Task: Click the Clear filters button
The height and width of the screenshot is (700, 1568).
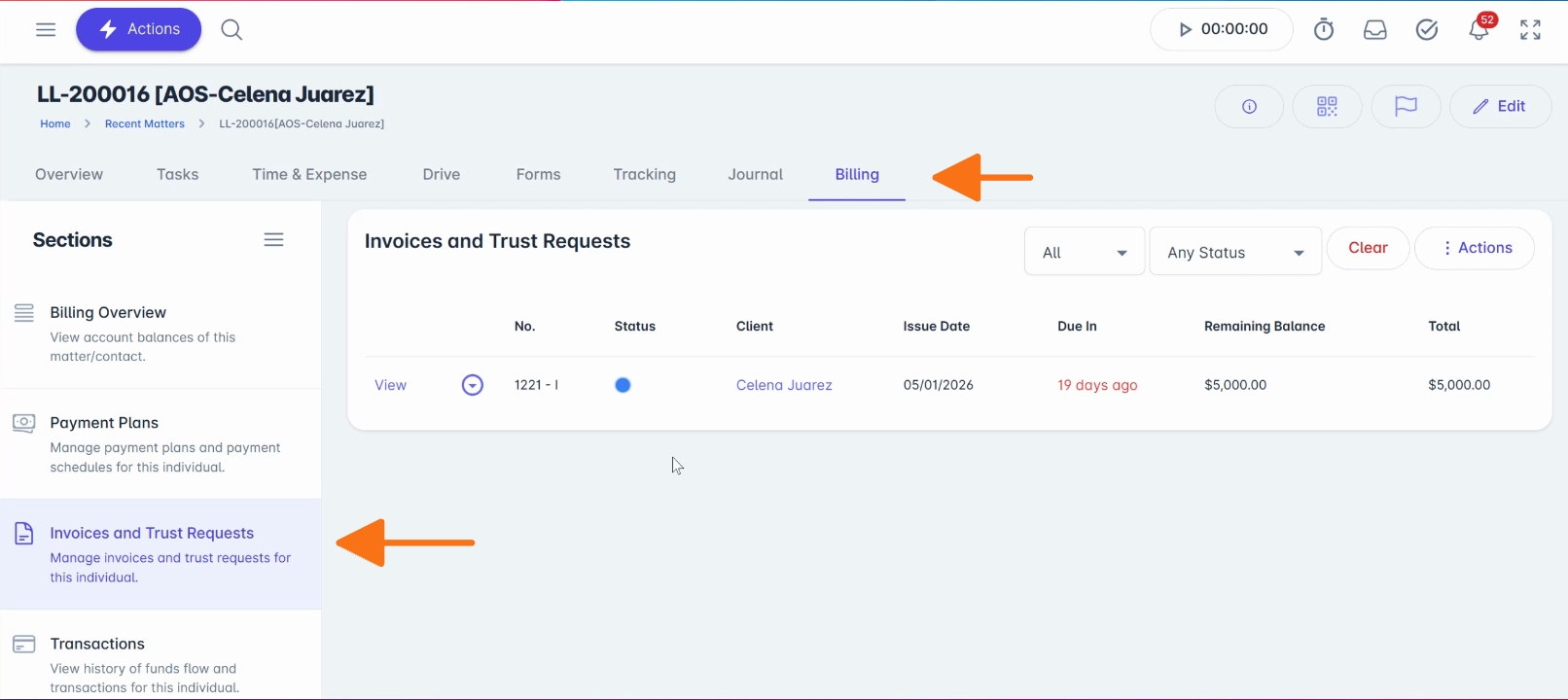Action: coord(1368,248)
